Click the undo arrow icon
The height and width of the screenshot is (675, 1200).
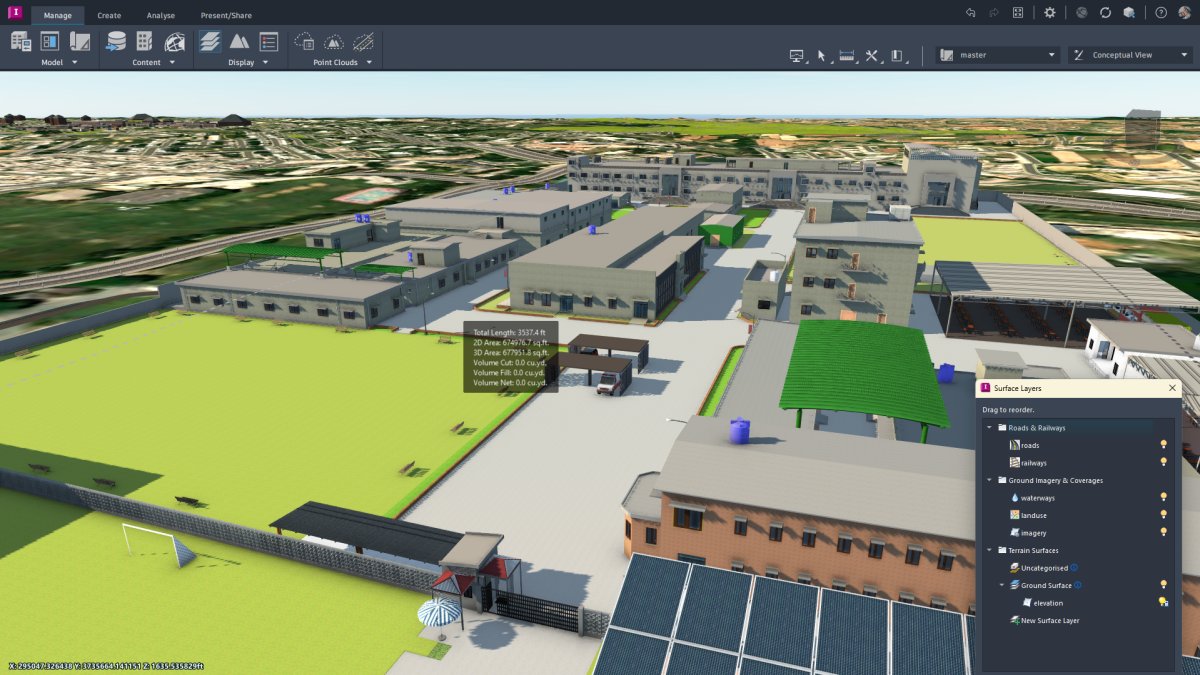[x=970, y=12]
